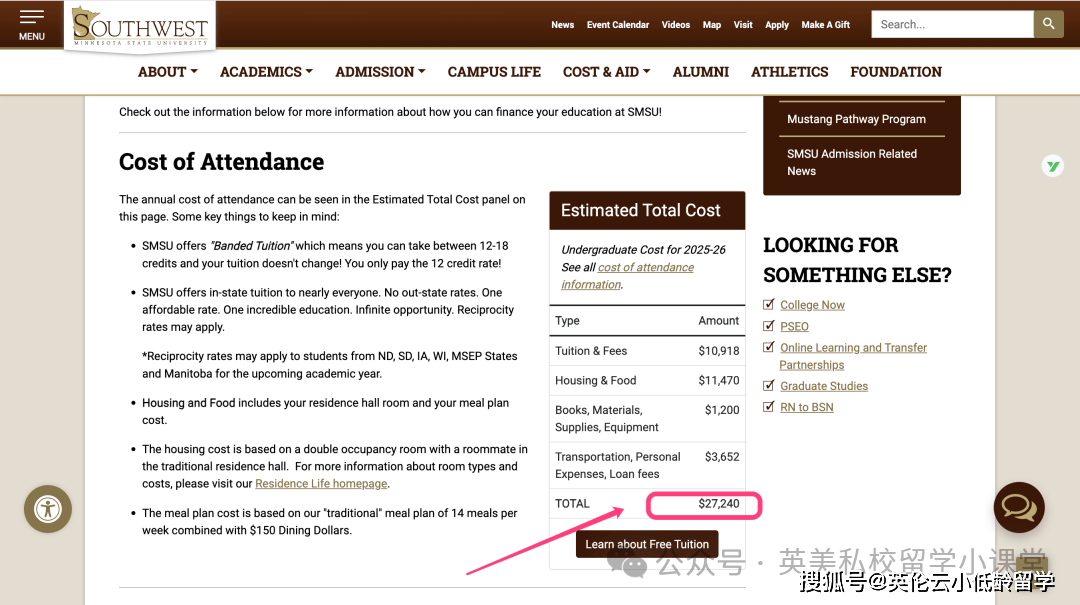This screenshot has height=605, width=1080.
Task: Expand the ACADEMICS dropdown menu
Action: click(266, 72)
